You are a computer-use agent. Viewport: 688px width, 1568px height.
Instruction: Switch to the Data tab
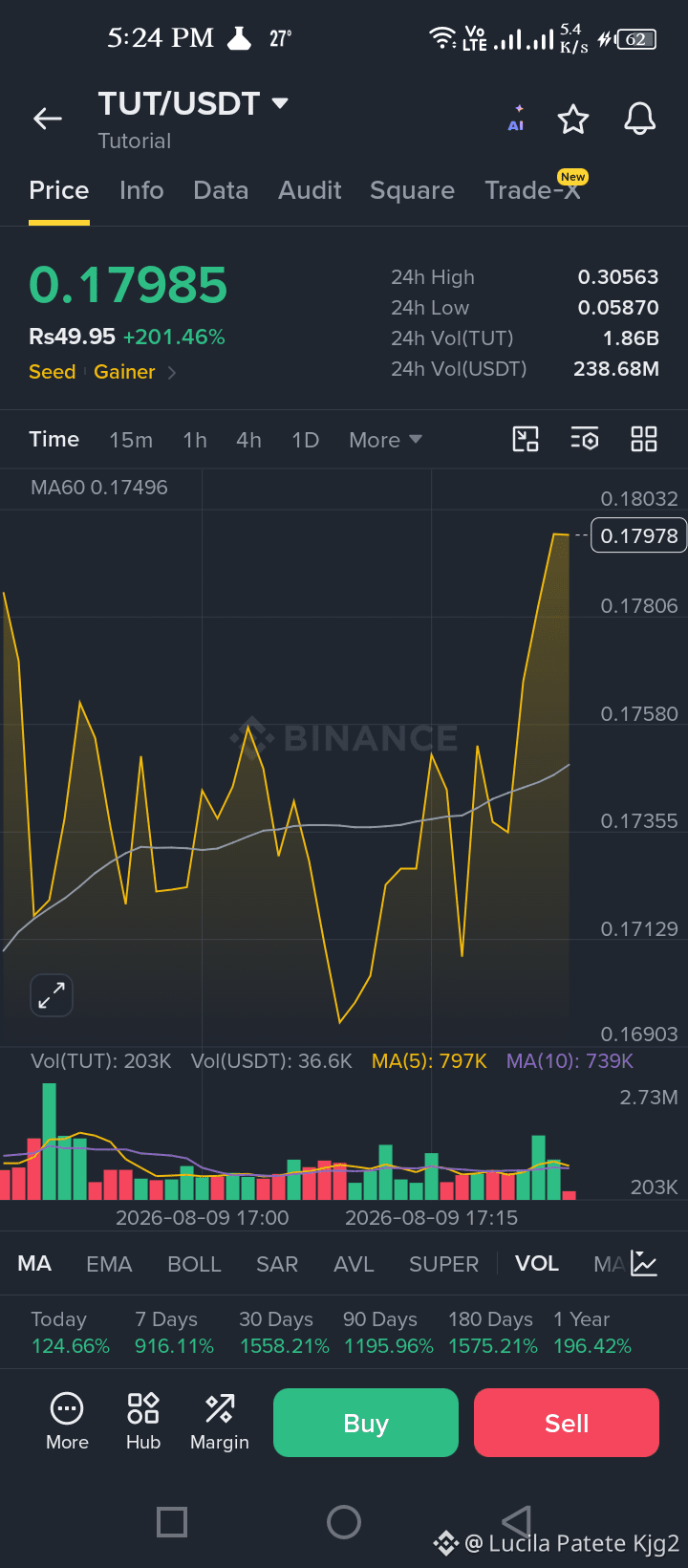[221, 190]
